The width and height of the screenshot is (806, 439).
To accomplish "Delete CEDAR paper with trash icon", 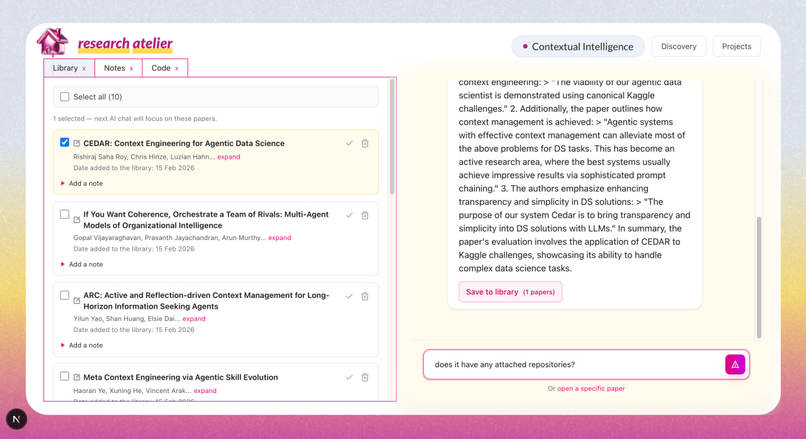I will 365,143.
